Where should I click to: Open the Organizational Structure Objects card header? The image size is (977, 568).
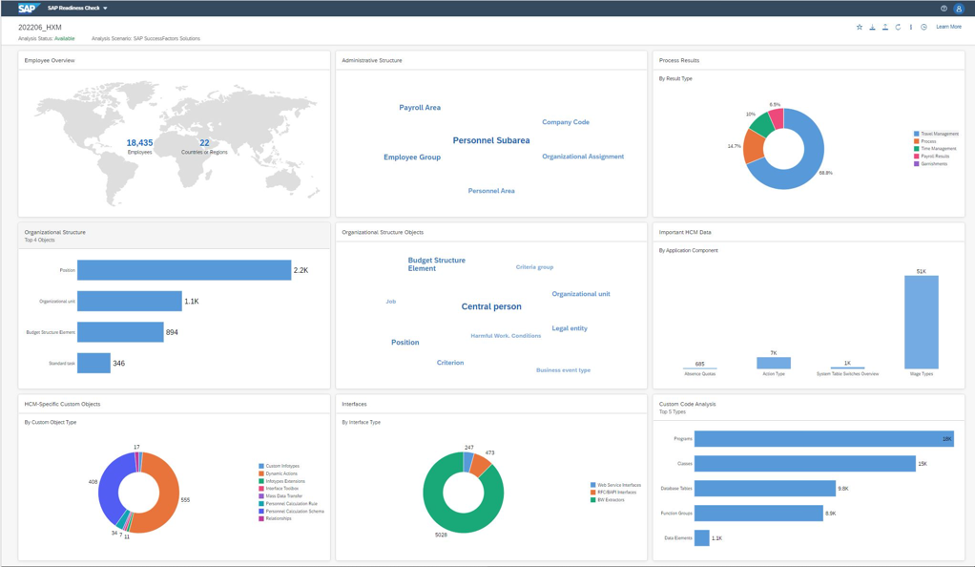(491, 232)
